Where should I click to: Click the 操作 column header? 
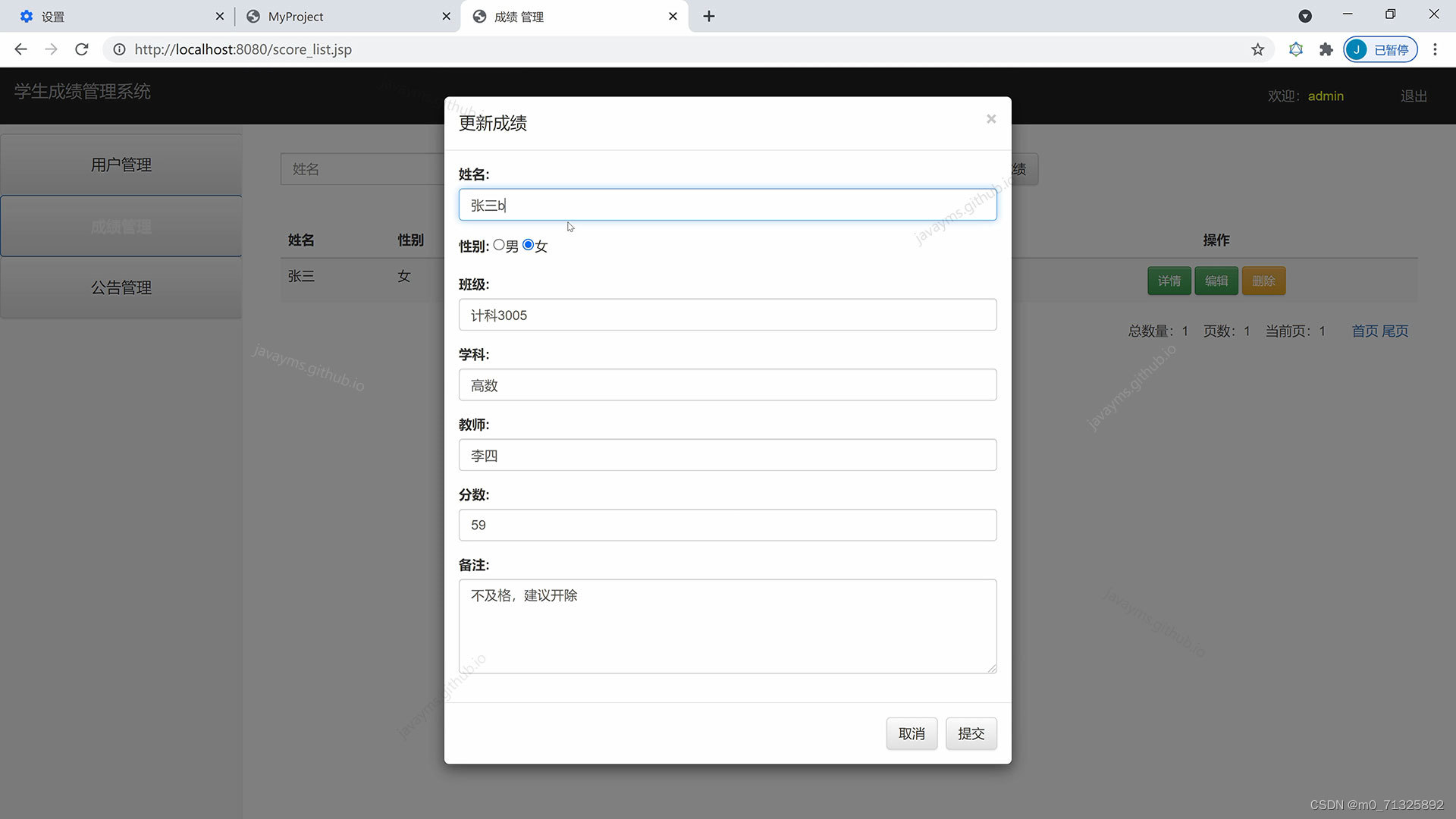1216,240
